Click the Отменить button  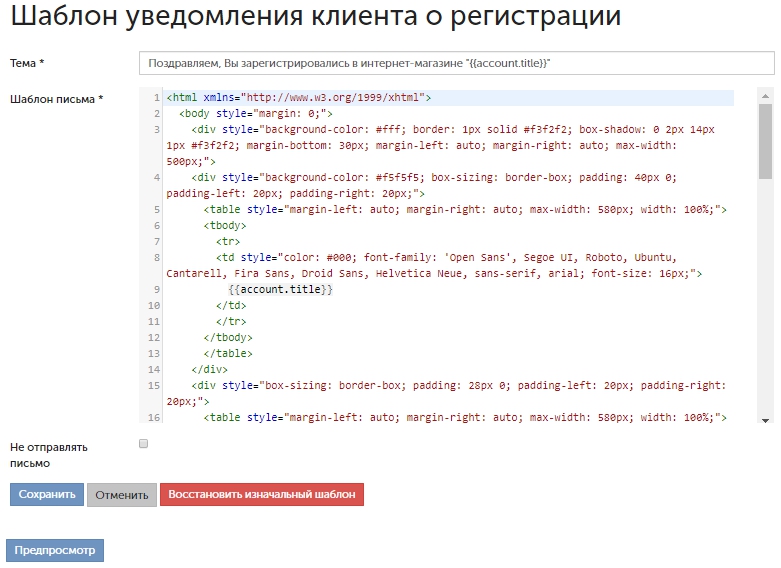pos(122,495)
